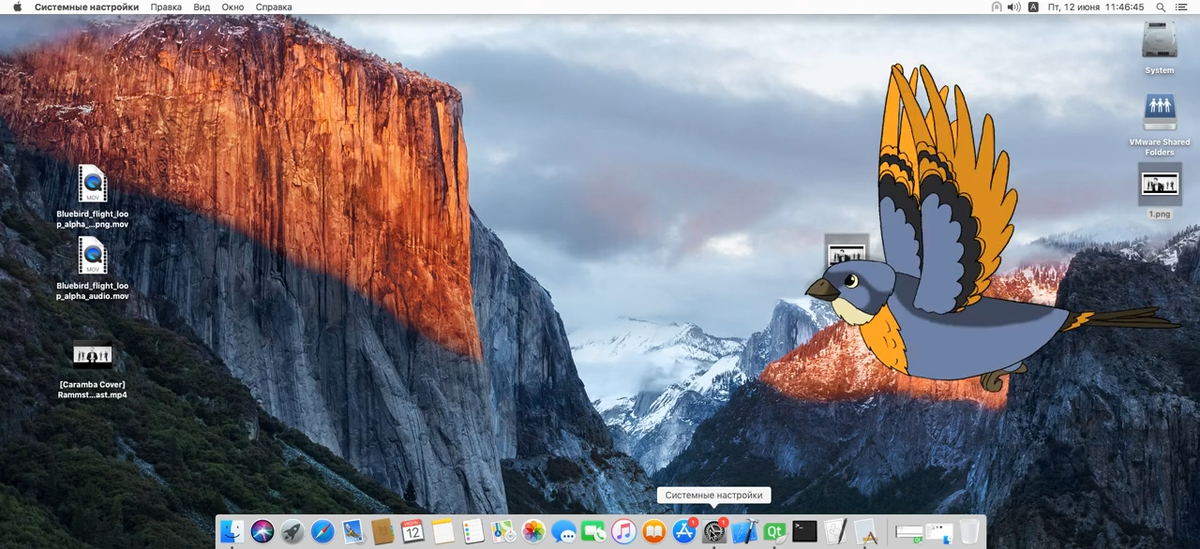Open Calendar icon showing 12
Screen dimensions: 1200x549
(413, 531)
